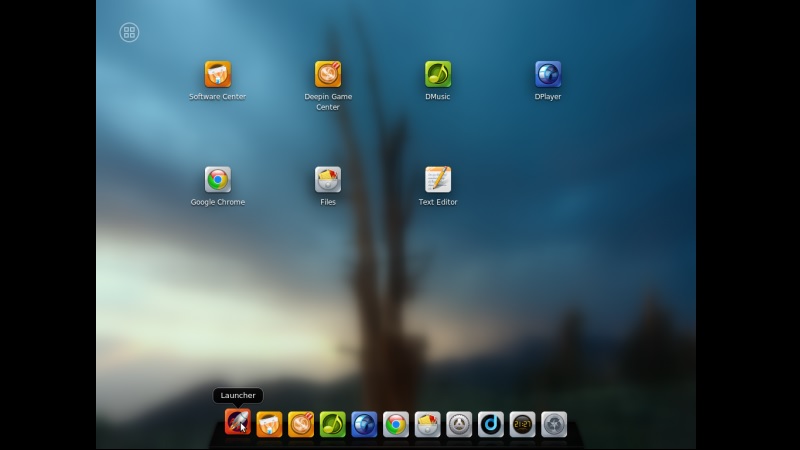Screen dimensions: 800x450
Task: Open the Trash icon in the dock
Action: coord(554,424)
